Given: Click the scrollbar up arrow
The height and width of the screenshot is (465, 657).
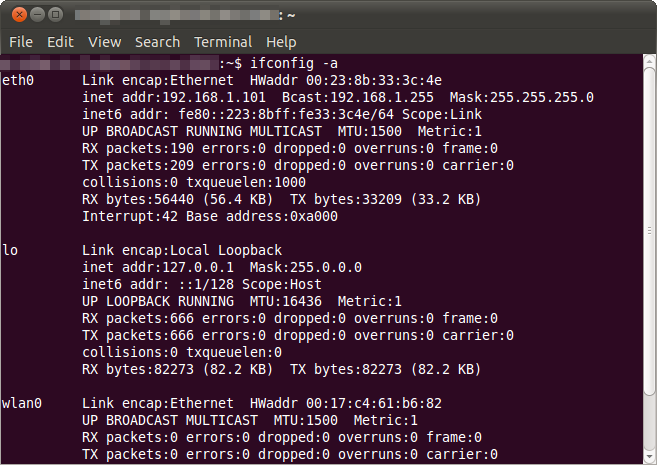Looking at the screenshot, I should coord(649,62).
